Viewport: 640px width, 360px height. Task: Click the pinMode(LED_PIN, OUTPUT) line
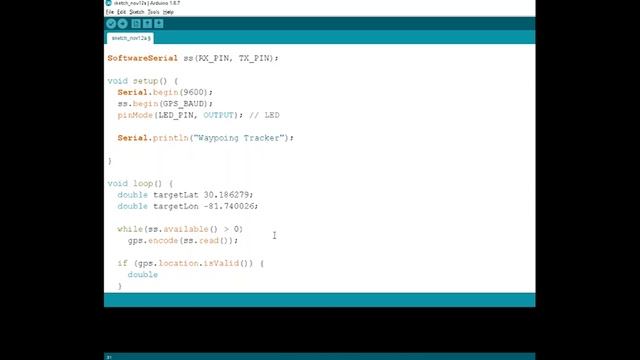tap(180, 116)
